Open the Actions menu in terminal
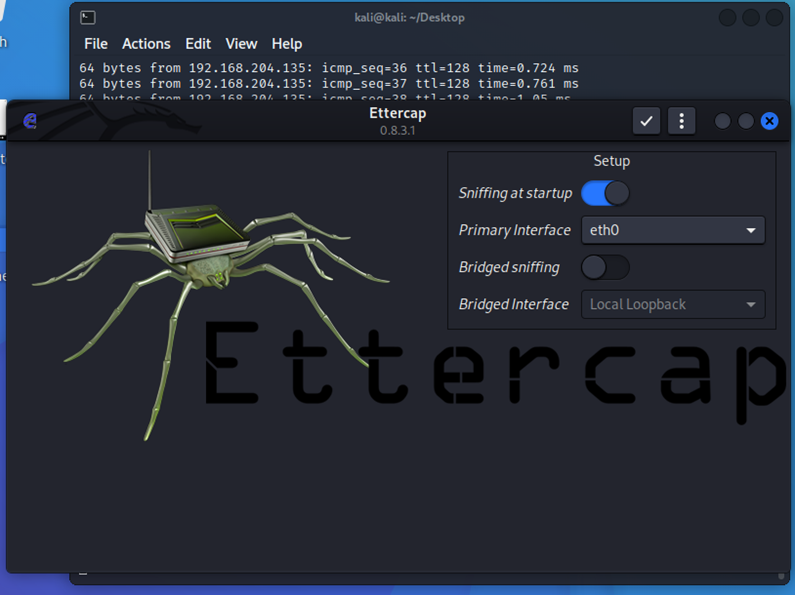 [x=146, y=44]
